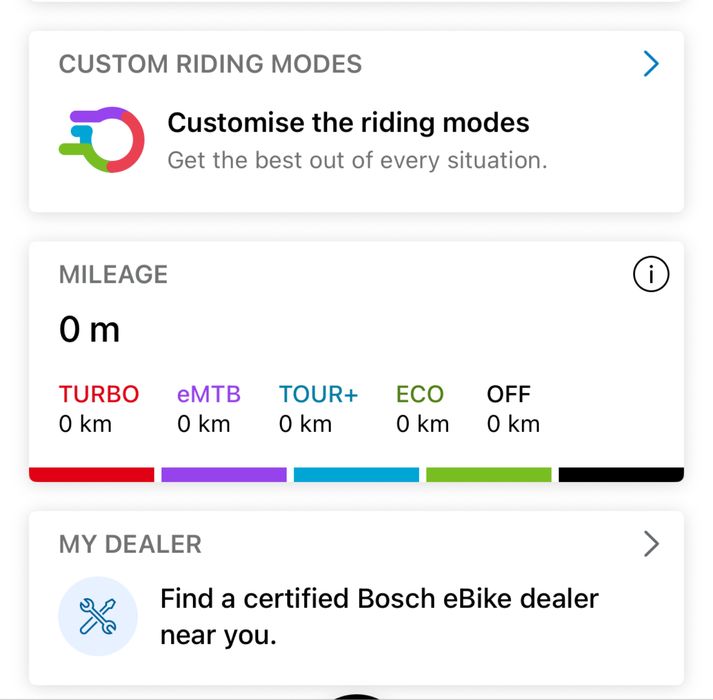Open the colorful custom riding modes icon
The image size is (713, 700).
click(102, 140)
